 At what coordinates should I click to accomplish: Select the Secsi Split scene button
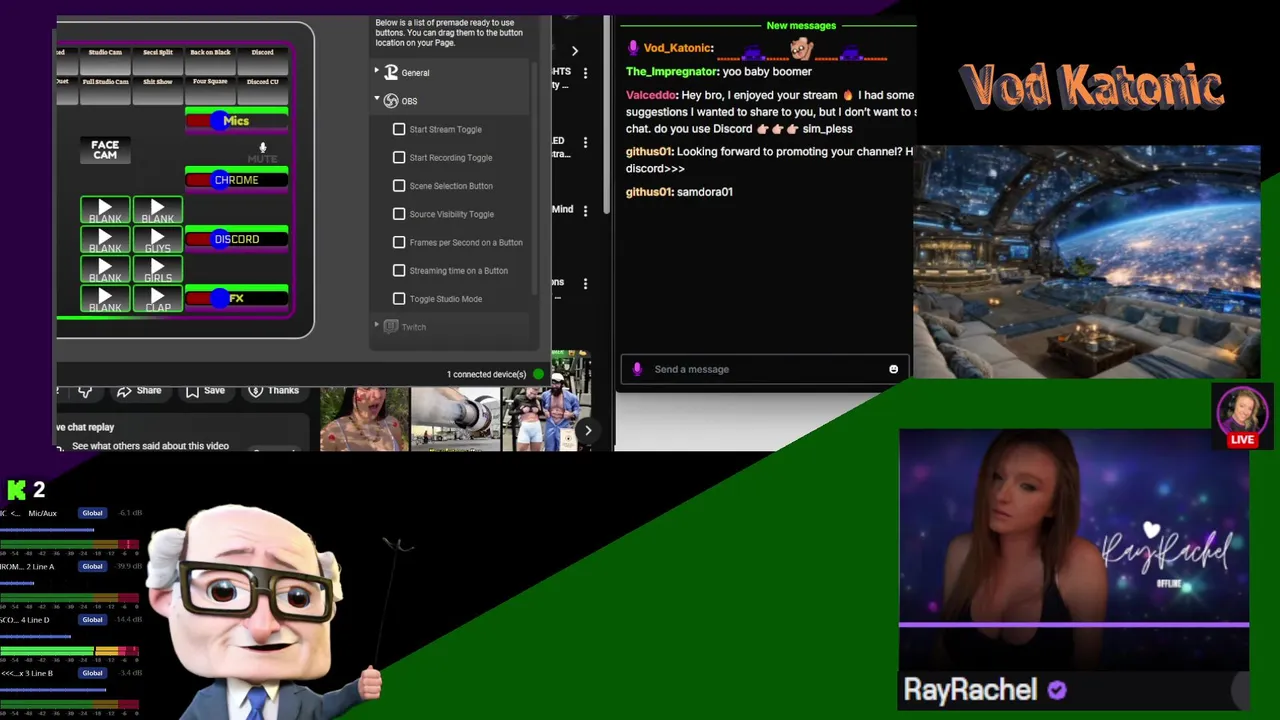(x=158, y=59)
